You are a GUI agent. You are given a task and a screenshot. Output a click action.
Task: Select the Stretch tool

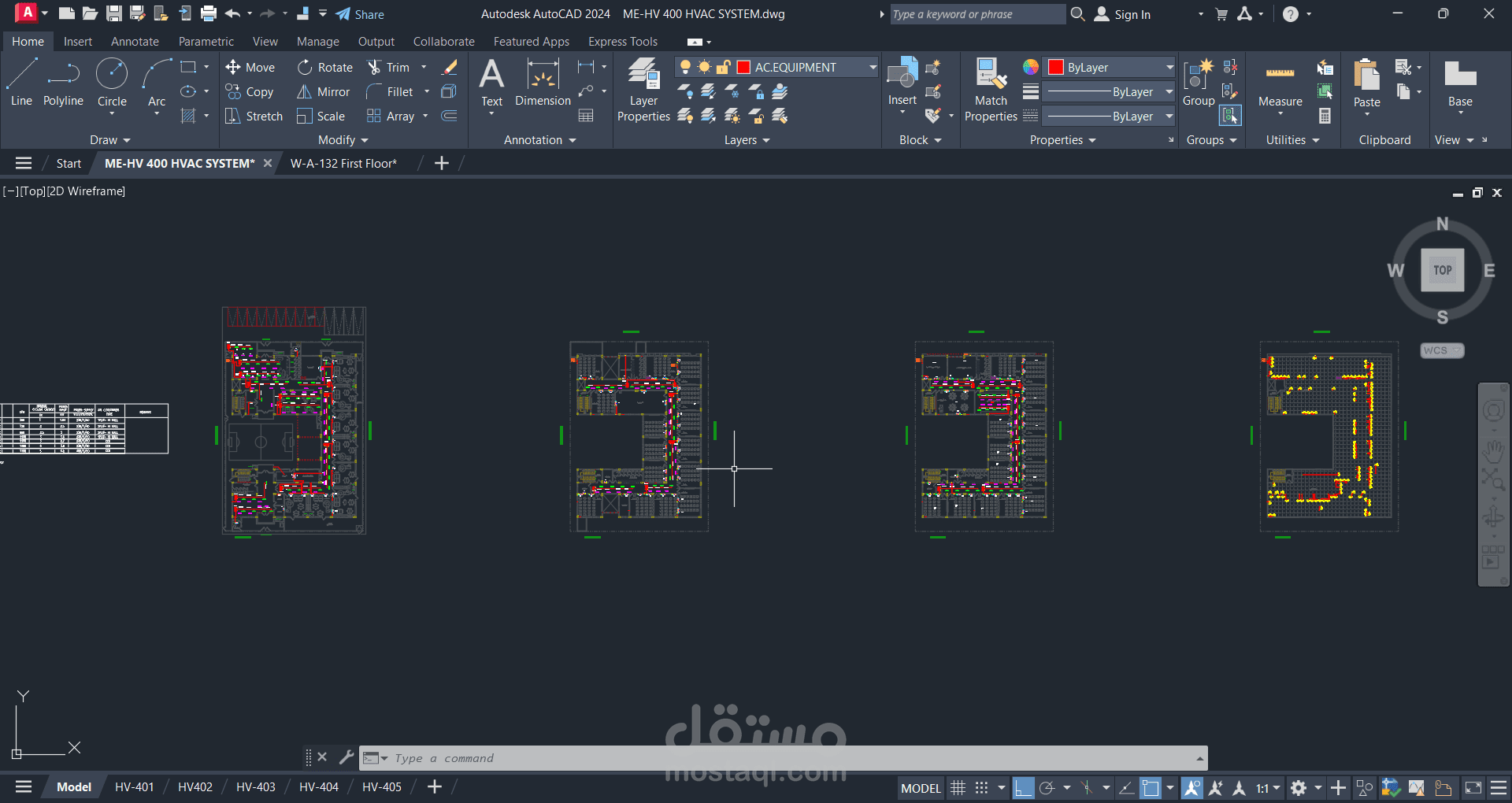point(254,117)
